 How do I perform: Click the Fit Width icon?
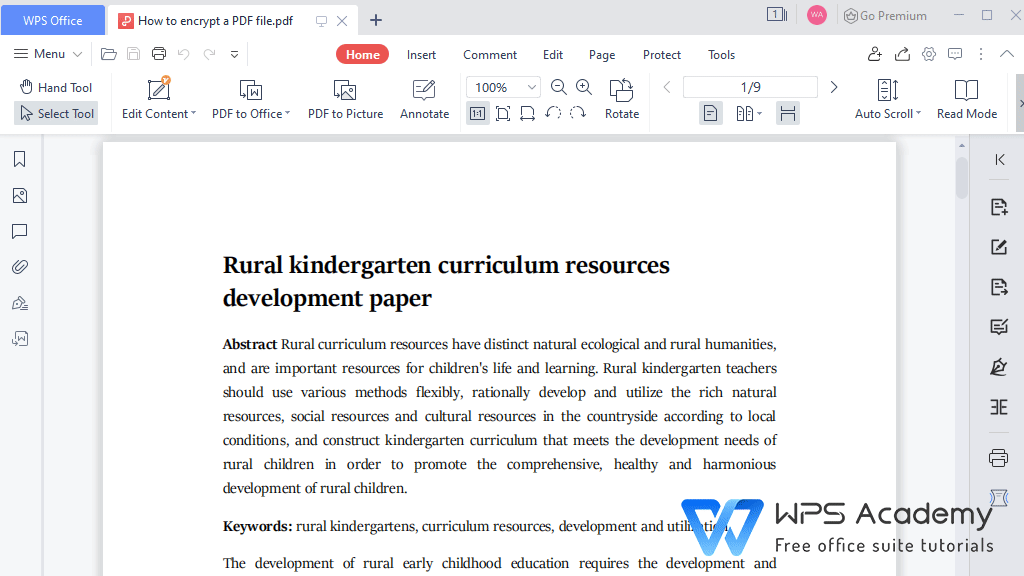click(528, 114)
